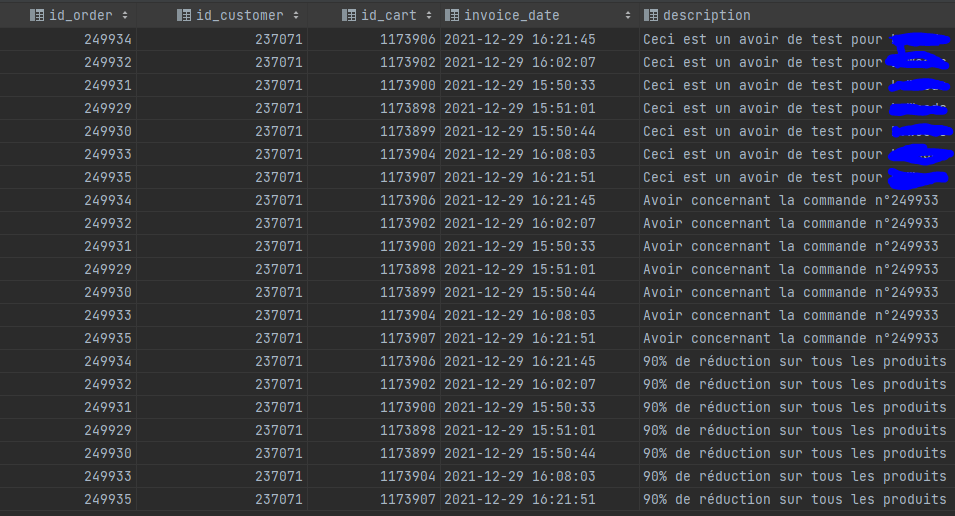
Task: Click id_customer 237071 in the bottom row
Action: point(279,499)
